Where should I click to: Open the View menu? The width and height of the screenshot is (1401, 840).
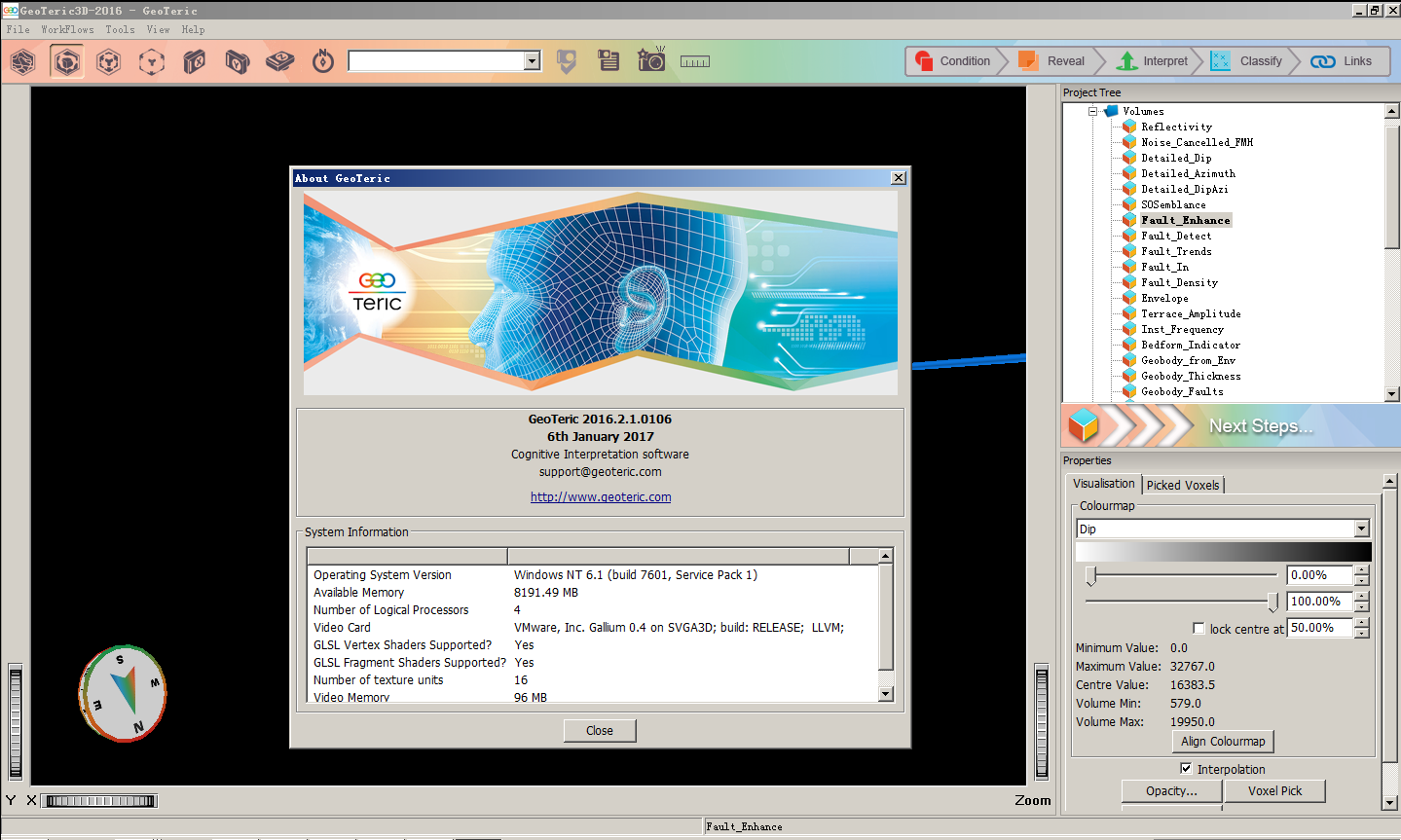point(158,30)
